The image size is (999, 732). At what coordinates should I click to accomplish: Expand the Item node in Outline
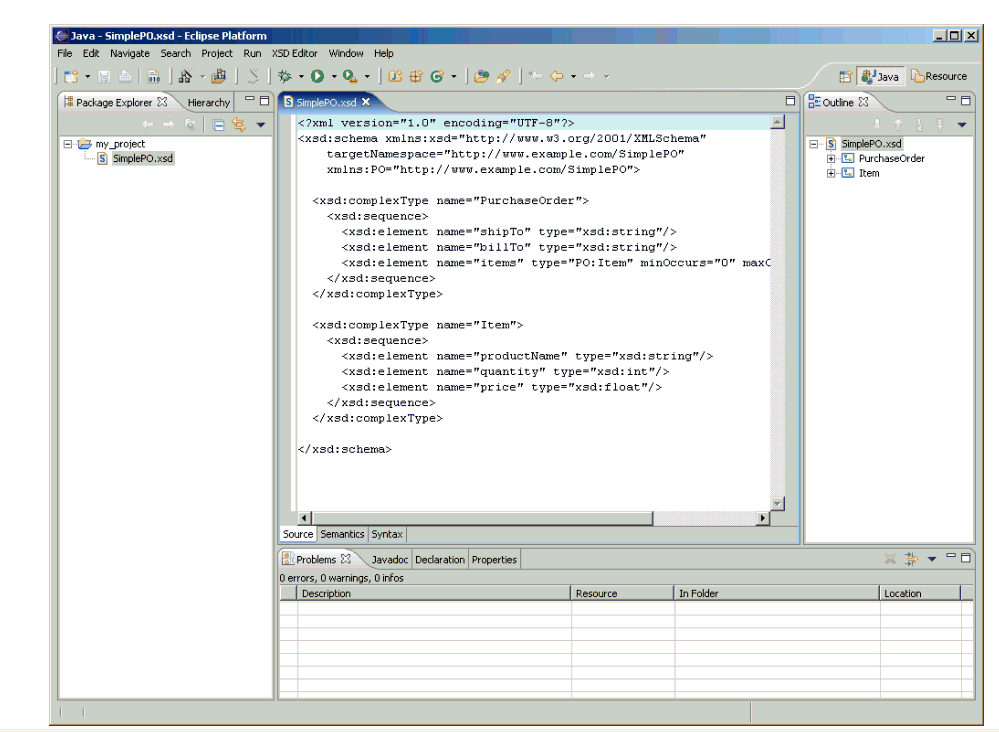tap(831, 174)
